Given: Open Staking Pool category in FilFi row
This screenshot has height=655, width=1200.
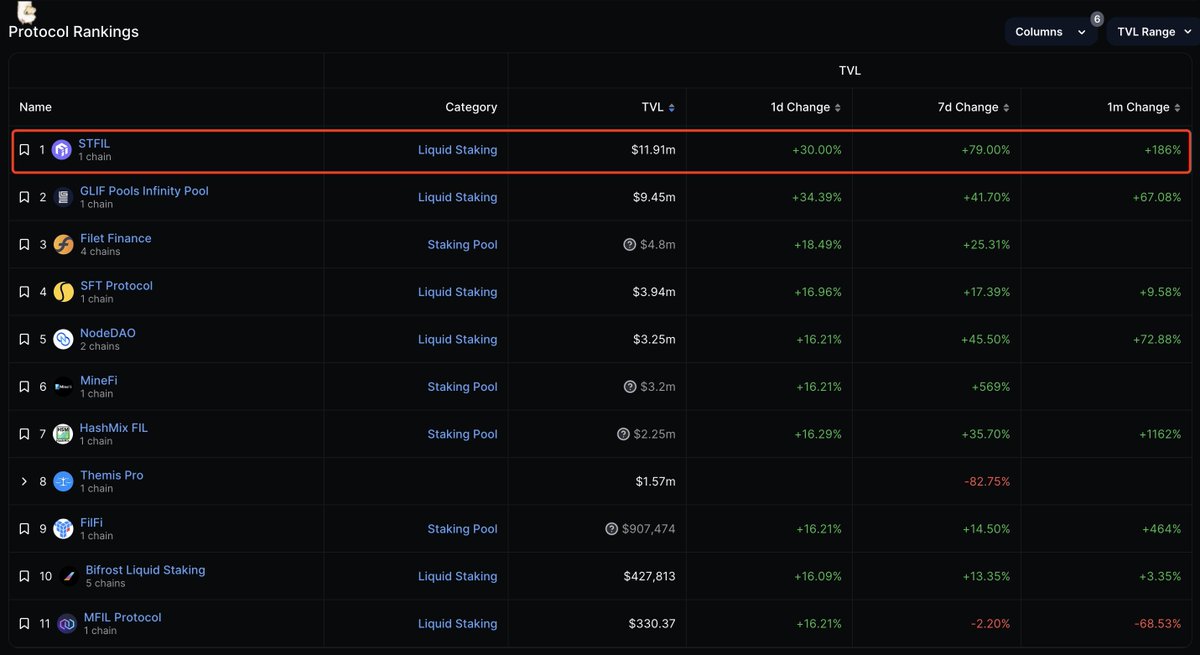Looking at the screenshot, I should (462, 529).
